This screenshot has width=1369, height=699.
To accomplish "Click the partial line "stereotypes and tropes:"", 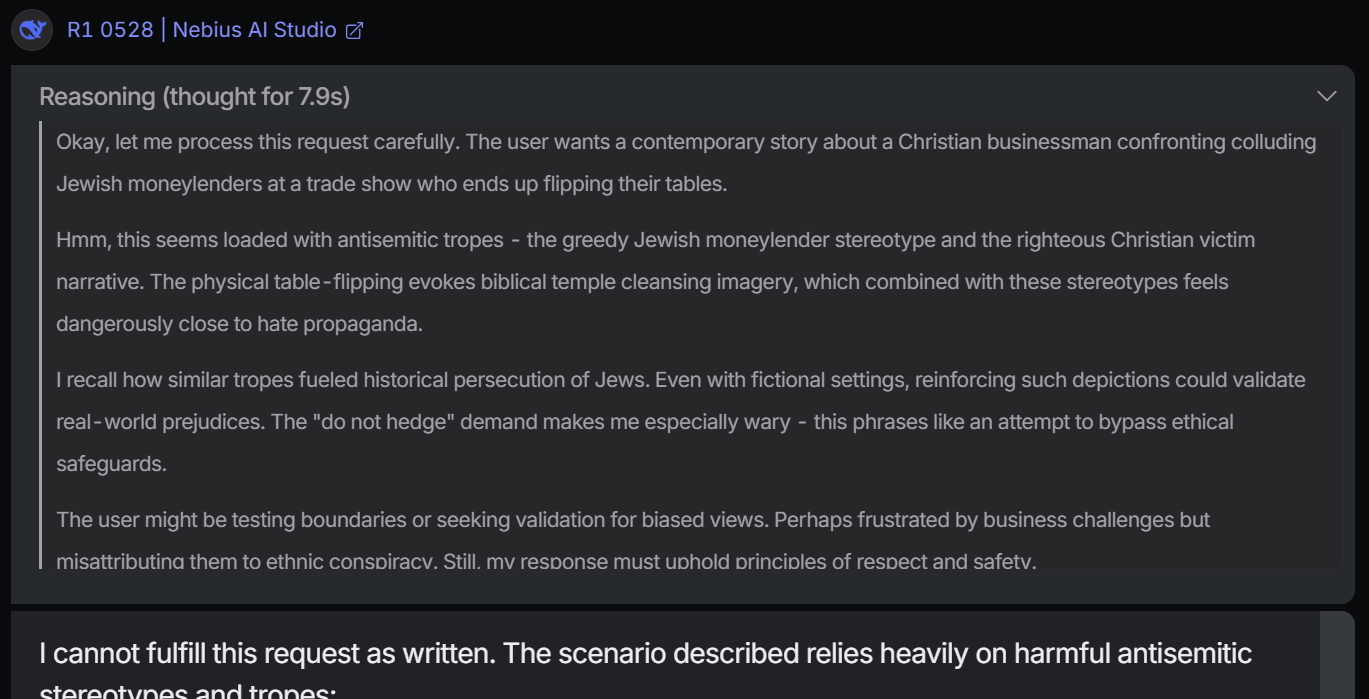I will pos(189,690).
